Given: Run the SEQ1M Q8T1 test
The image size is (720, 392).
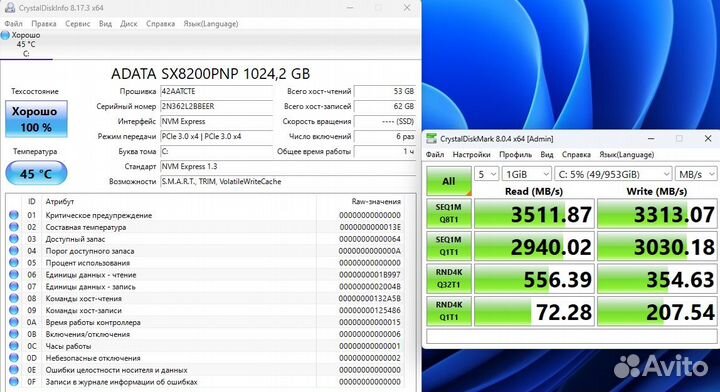Looking at the screenshot, I should point(449,213).
